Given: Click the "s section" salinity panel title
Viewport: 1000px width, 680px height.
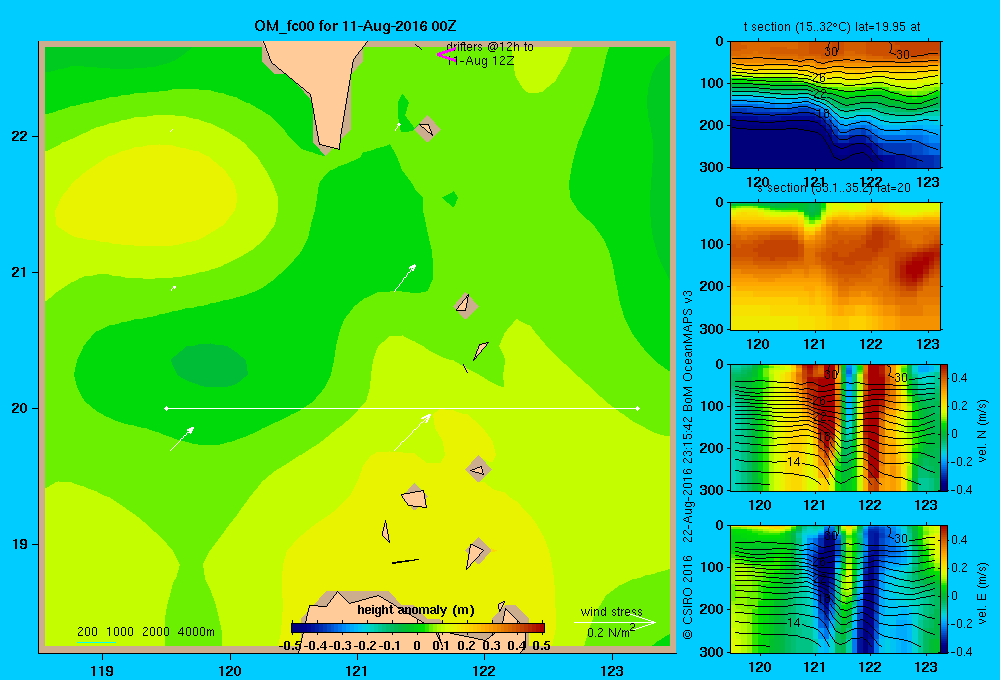Looking at the screenshot, I should (x=834, y=188).
